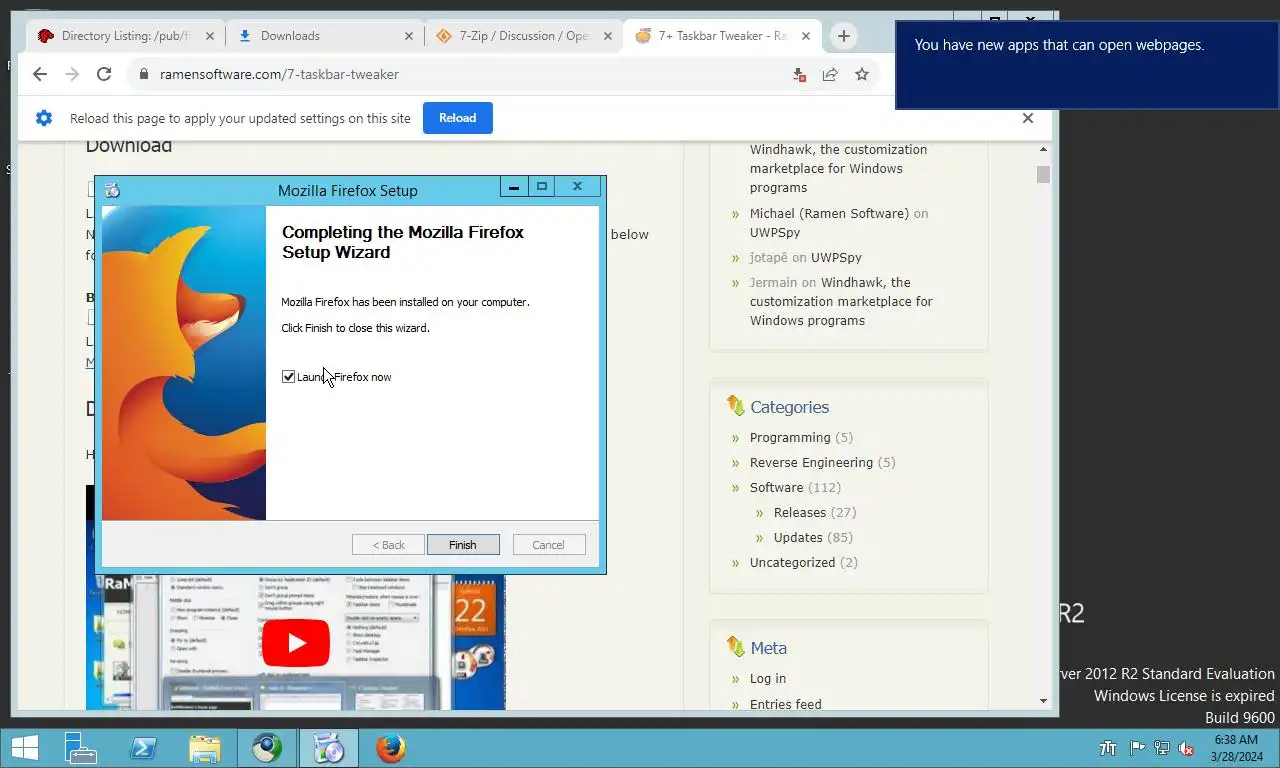Click the disabled Back button in wizard
Viewport: 1280px width, 768px height.
point(387,545)
